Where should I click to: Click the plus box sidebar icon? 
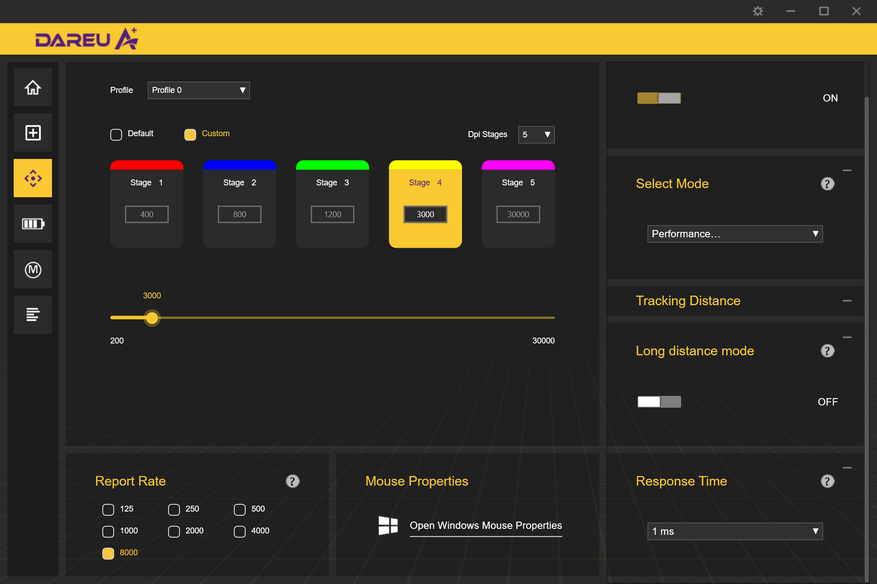tap(33, 133)
